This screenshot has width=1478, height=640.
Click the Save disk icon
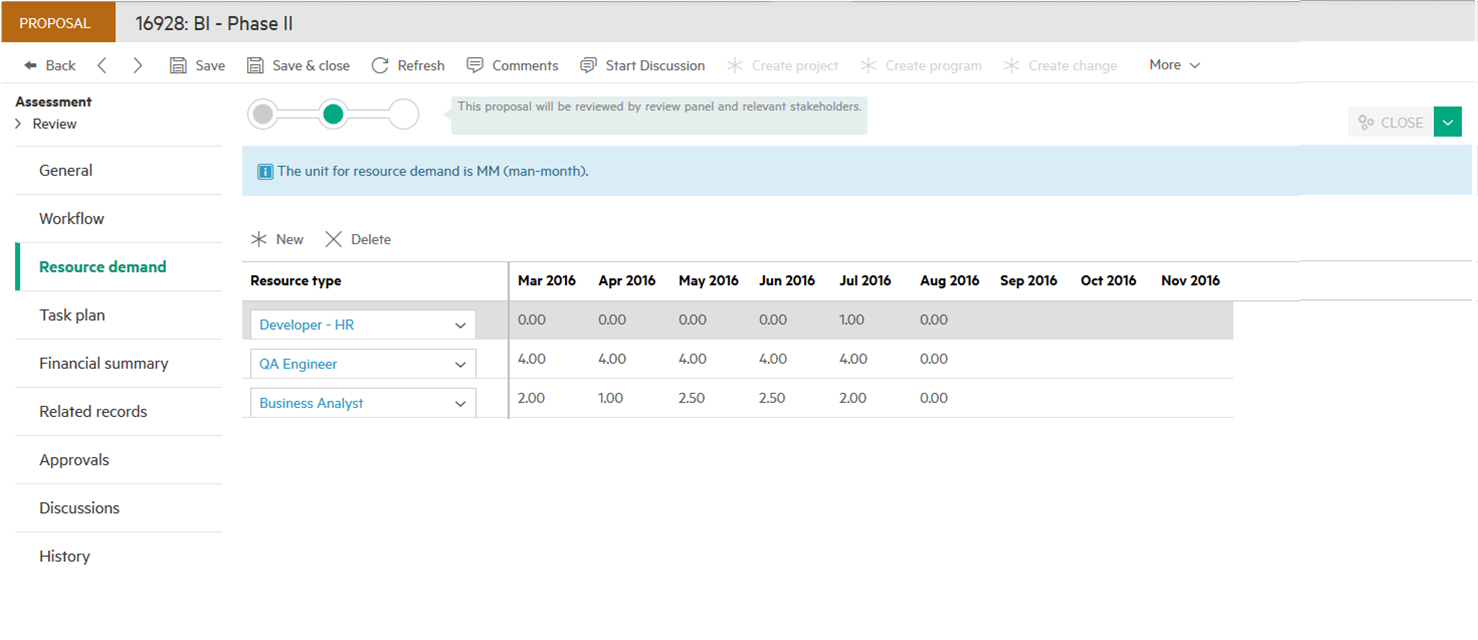click(178, 66)
